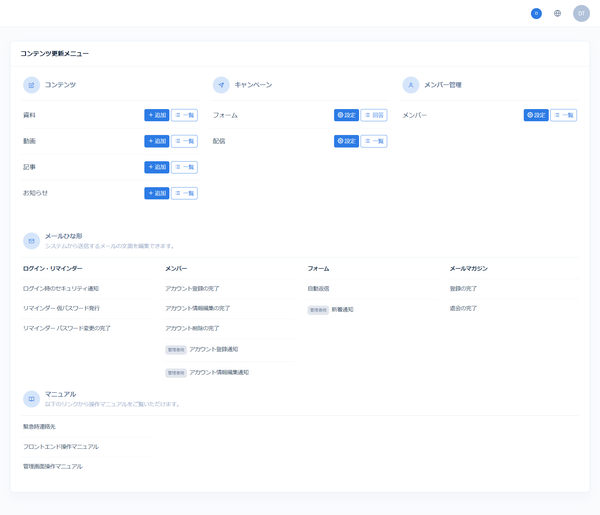Add a new 動画 with 追加
Viewport: 600px width, 515px height.
[x=157, y=141]
